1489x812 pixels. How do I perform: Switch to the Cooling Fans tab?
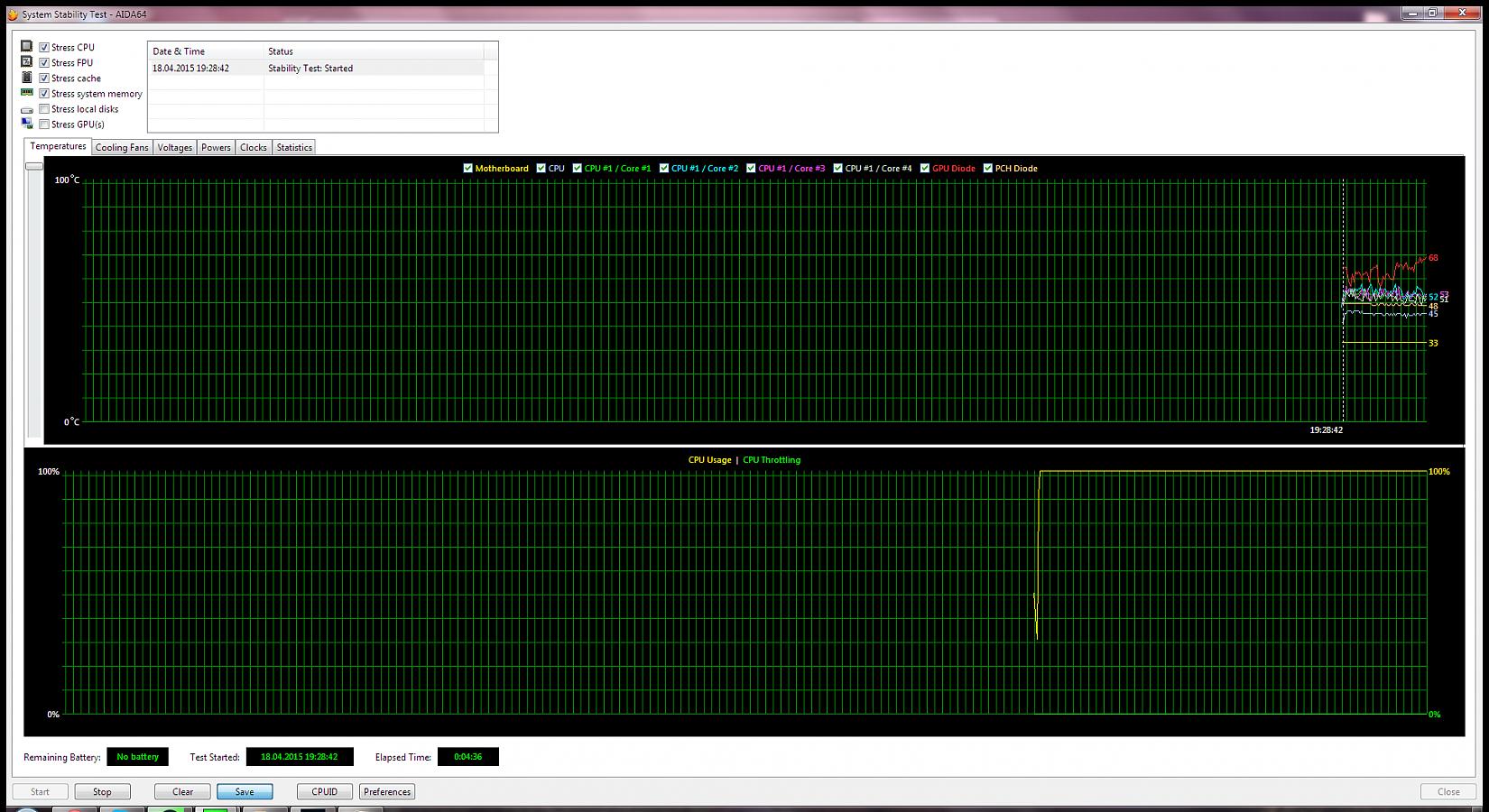click(122, 147)
